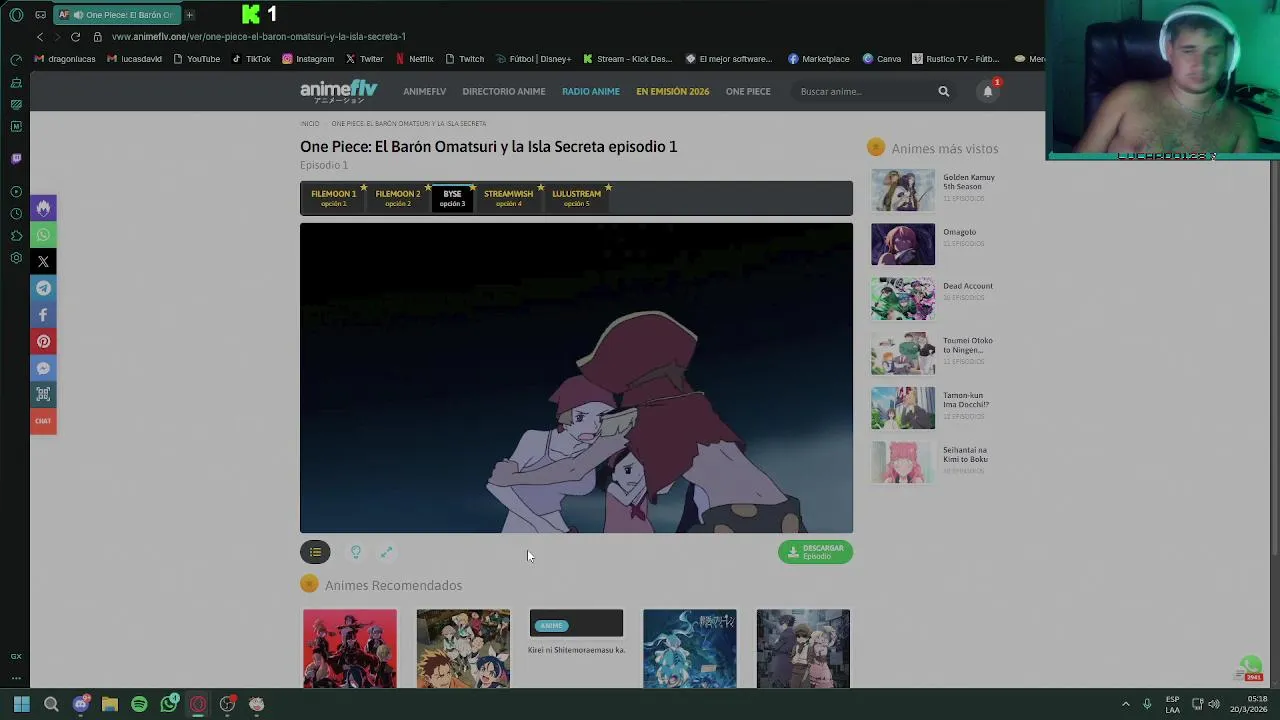Open Opera sidebar settings gear icon
The width and height of the screenshot is (1280, 720).
coord(16,258)
